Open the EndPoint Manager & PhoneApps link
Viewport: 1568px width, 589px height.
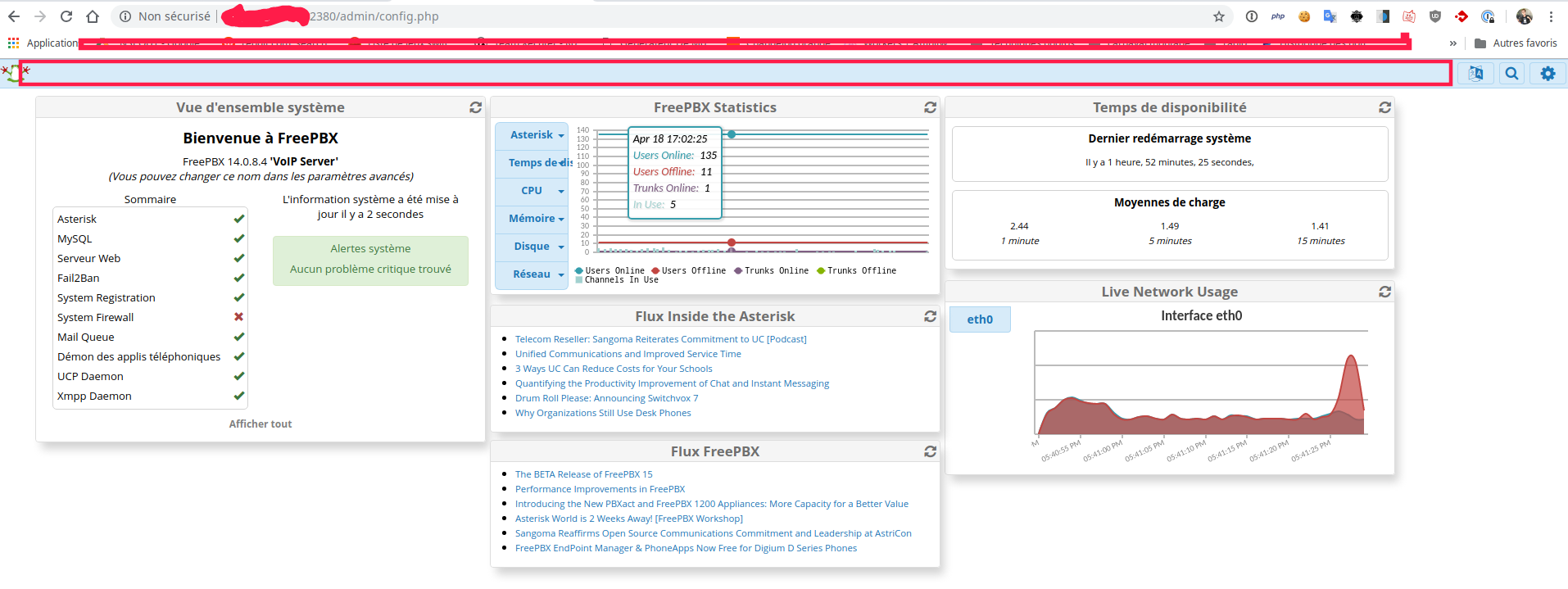(x=686, y=548)
